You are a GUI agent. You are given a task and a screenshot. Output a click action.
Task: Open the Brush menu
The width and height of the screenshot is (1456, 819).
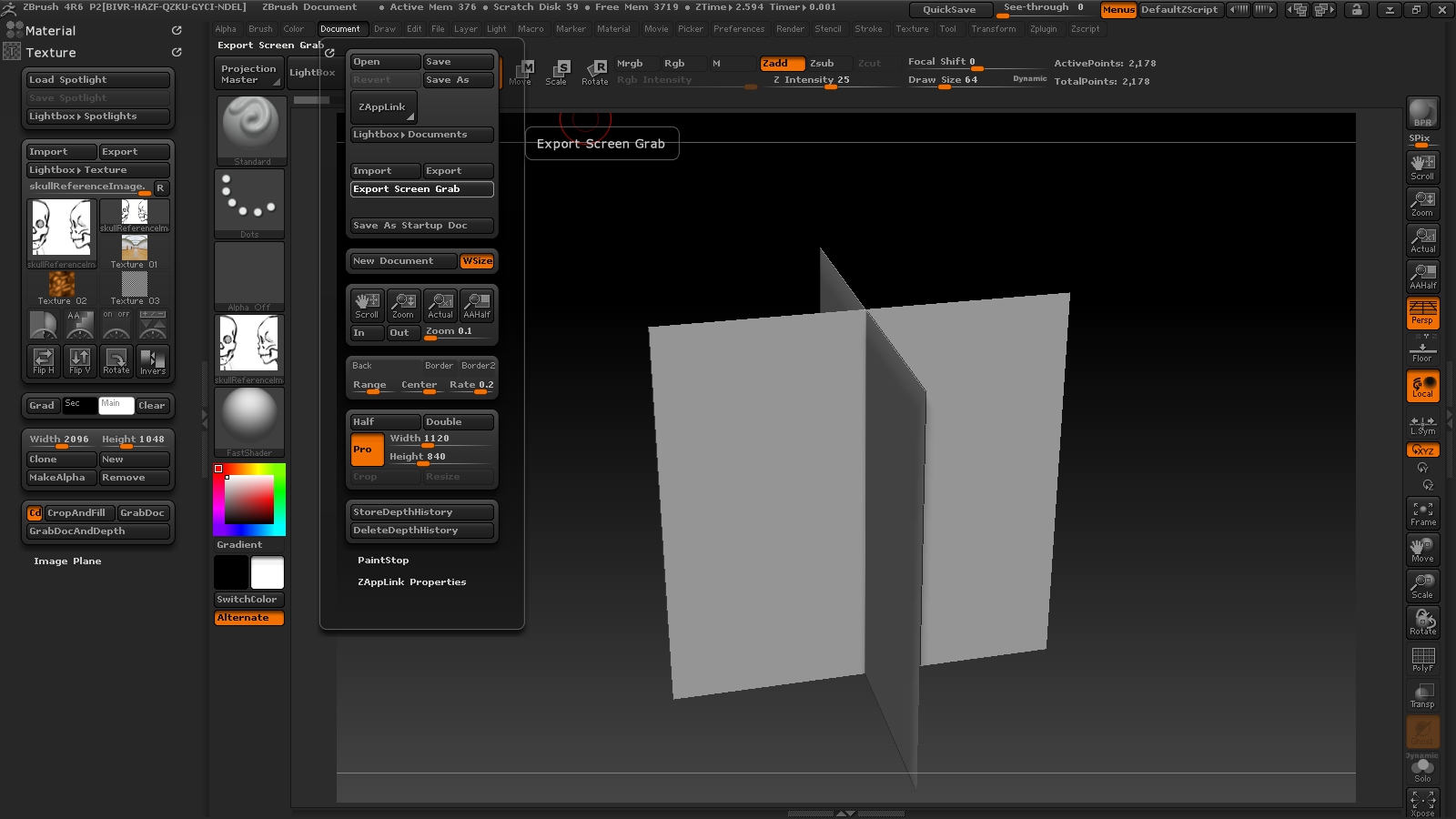[x=260, y=29]
